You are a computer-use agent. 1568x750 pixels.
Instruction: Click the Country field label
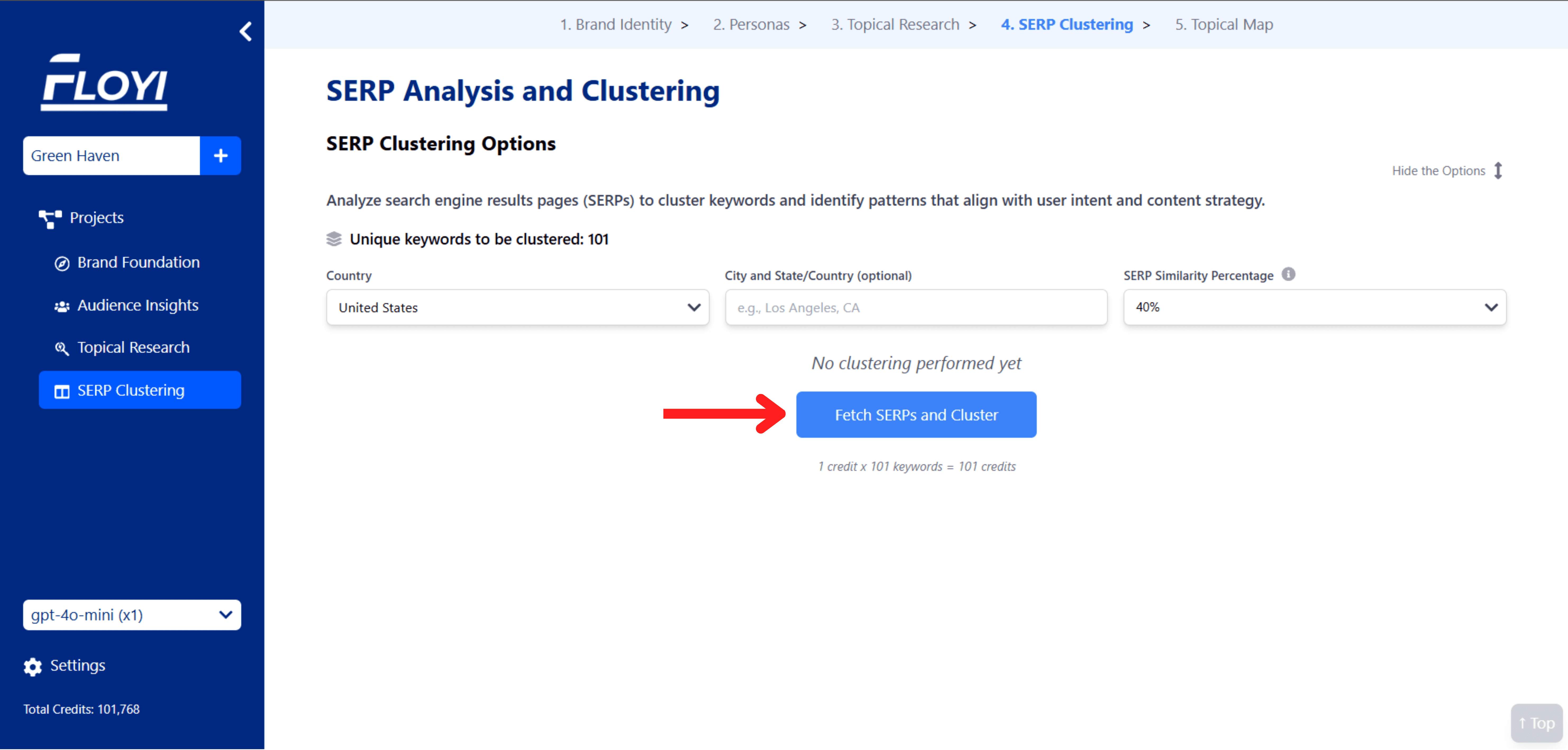coord(349,275)
